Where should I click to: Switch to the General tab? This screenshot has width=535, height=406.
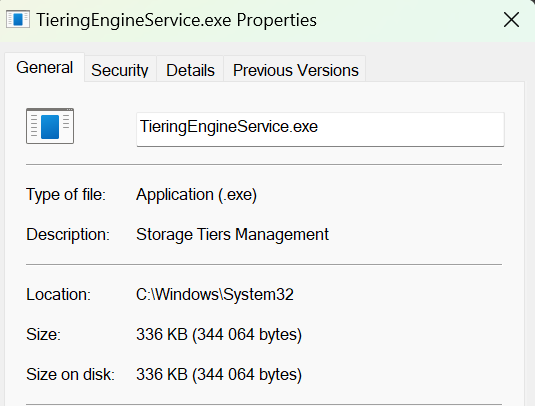coord(44,67)
